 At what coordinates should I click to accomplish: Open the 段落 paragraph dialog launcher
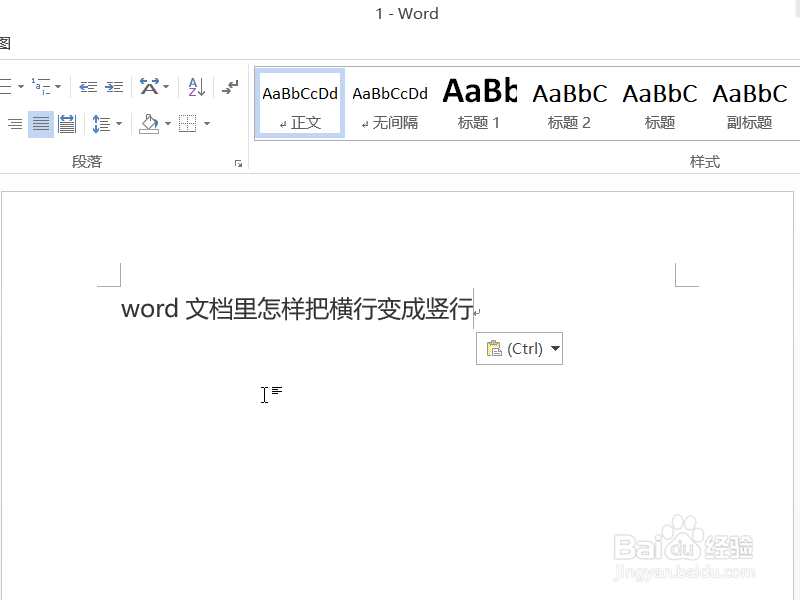pos(238,163)
